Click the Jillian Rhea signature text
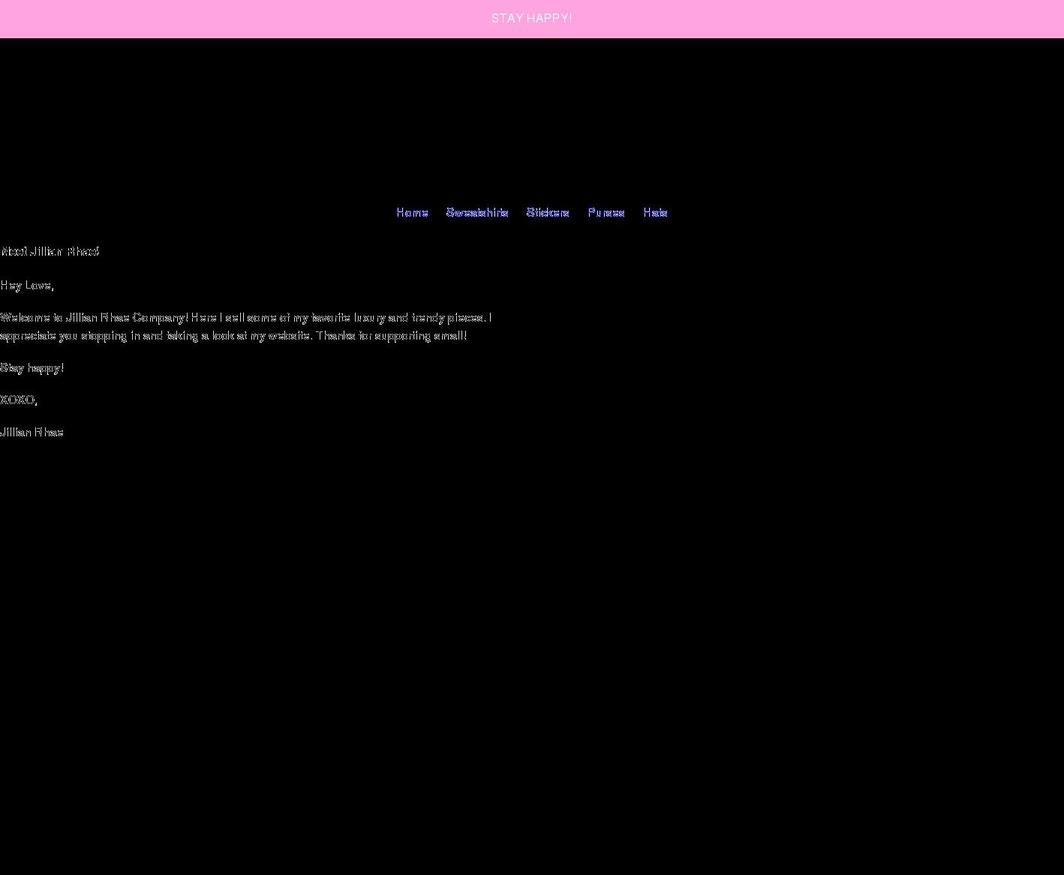The width and height of the screenshot is (1064, 875). 31,431
